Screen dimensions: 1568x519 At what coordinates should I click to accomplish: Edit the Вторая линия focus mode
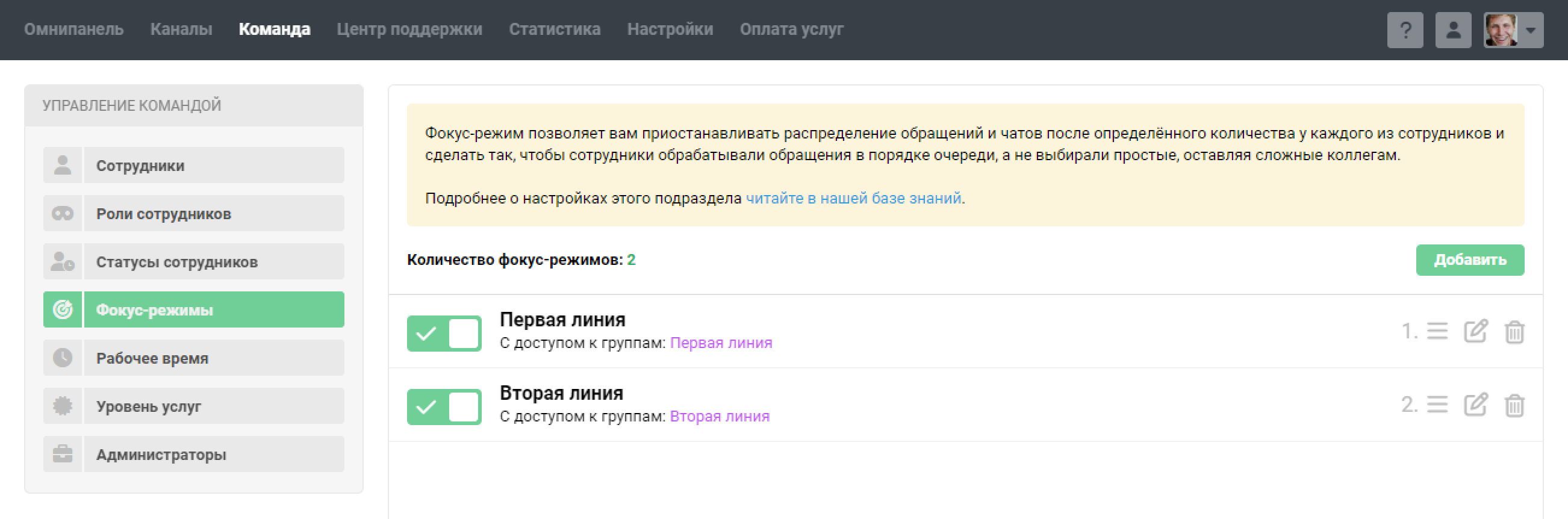coord(1475,405)
